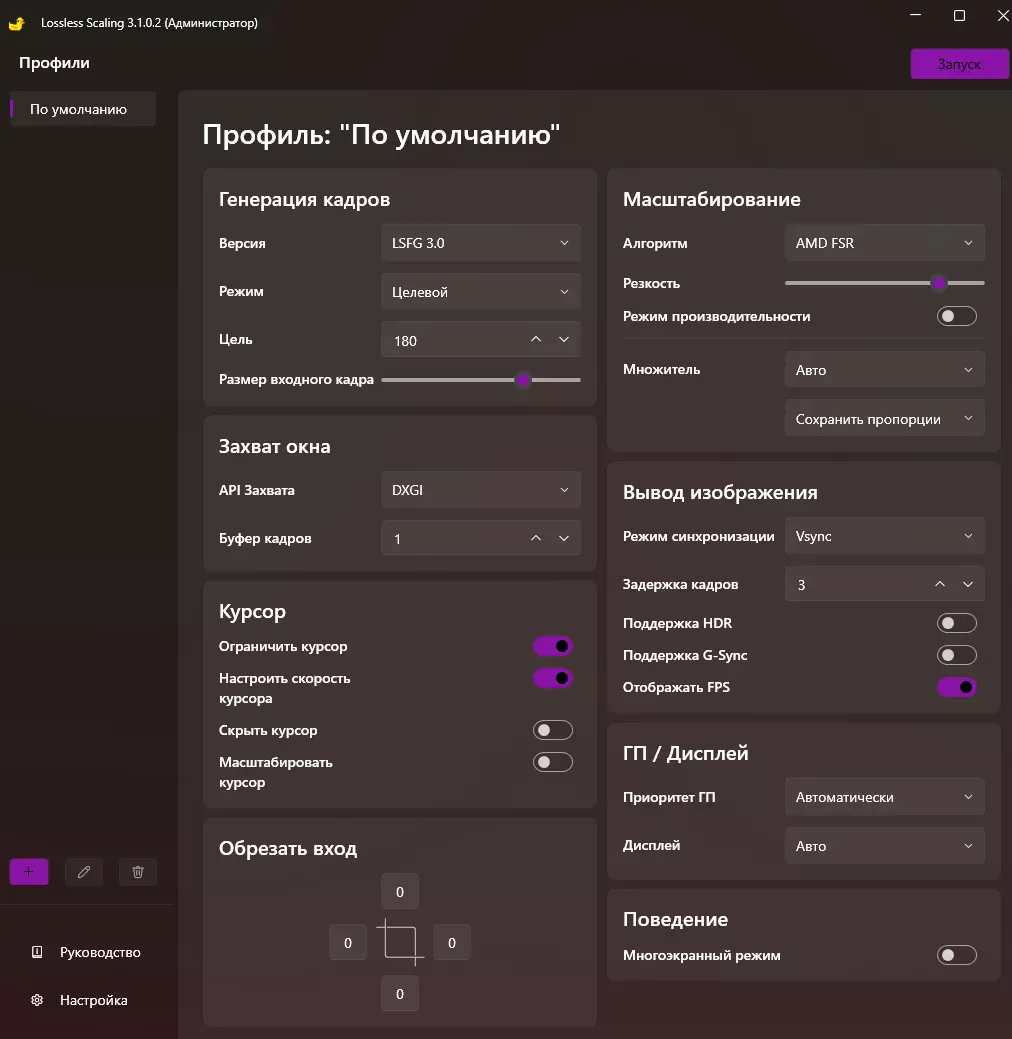Viewport: 1012px width, 1039px height.
Task: Increase the Цель value with up arrow
Action: (536, 340)
